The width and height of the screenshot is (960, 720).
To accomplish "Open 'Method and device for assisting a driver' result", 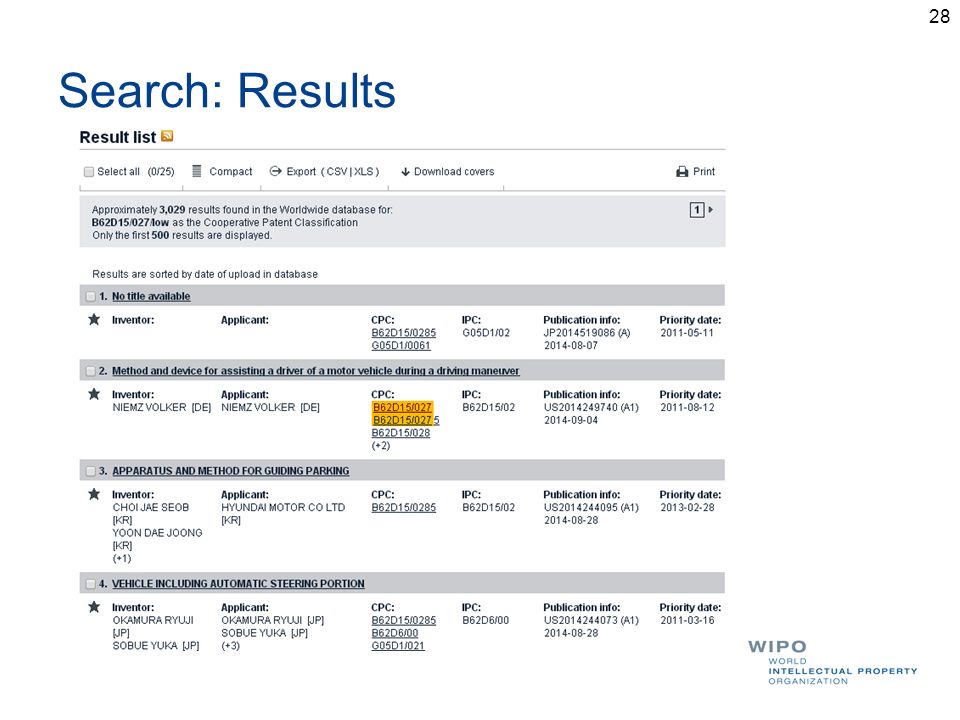I will pyautogui.click(x=315, y=371).
